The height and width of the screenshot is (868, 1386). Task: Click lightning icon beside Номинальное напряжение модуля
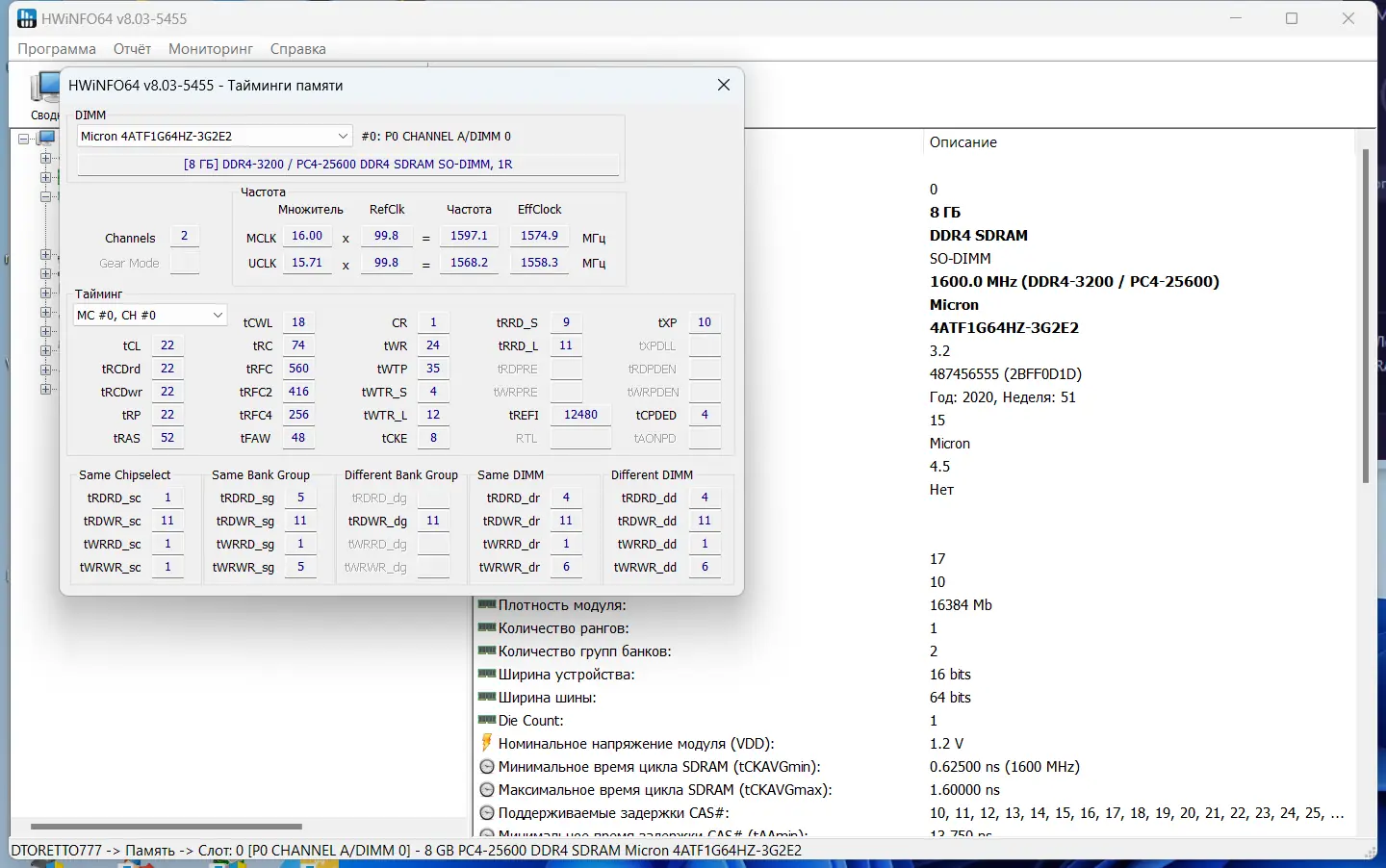pyautogui.click(x=487, y=743)
